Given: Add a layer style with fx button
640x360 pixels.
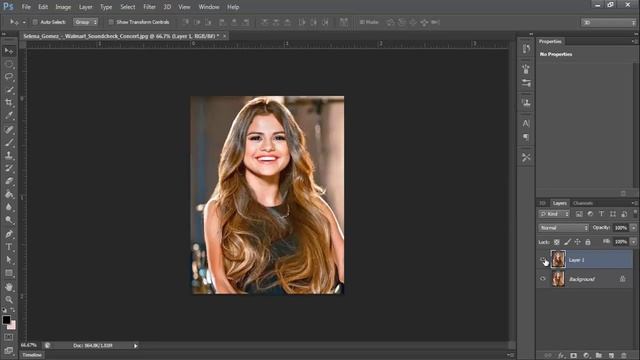Looking at the screenshot, I should tap(561, 356).
